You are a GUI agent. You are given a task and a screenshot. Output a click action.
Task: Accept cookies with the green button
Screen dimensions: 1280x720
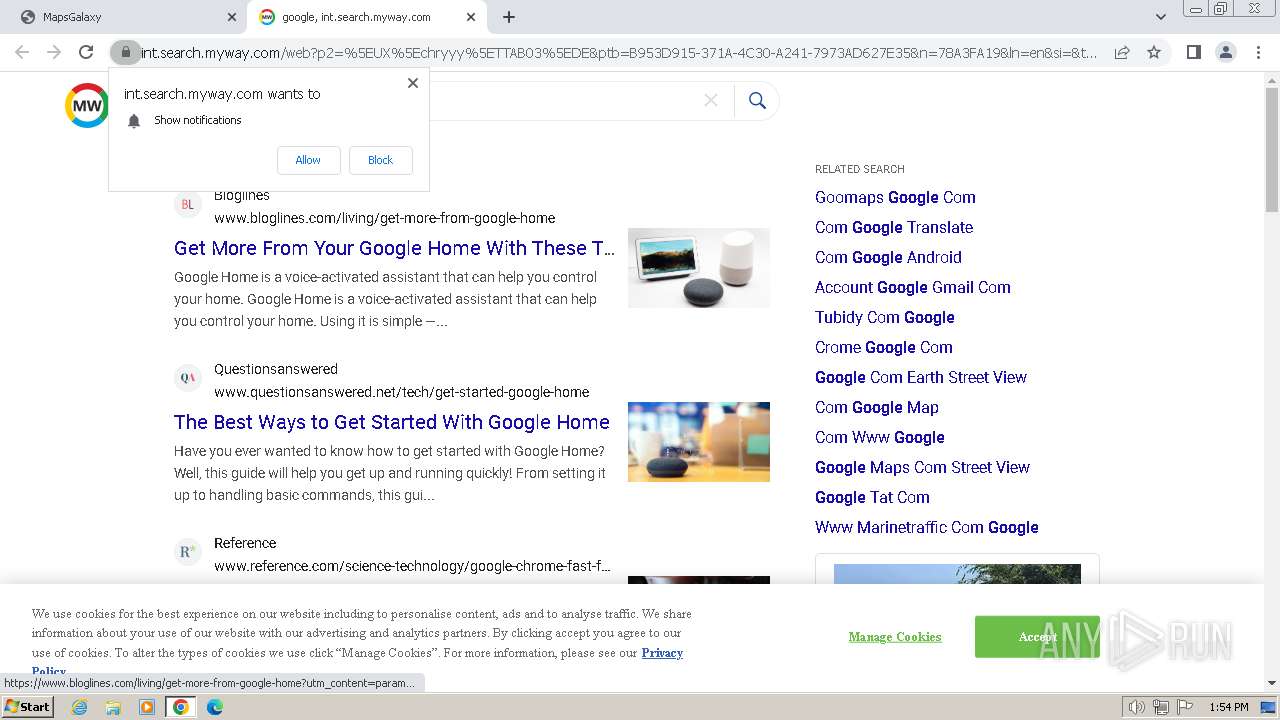click(x=1037, y=637)
